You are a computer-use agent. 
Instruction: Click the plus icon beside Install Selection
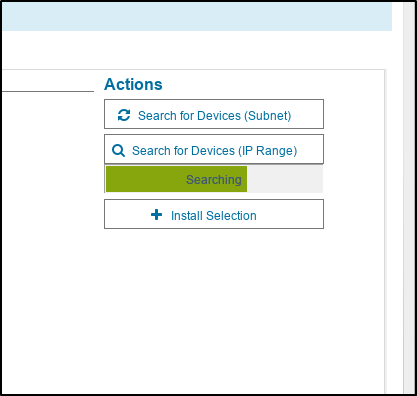pos(157,215)
